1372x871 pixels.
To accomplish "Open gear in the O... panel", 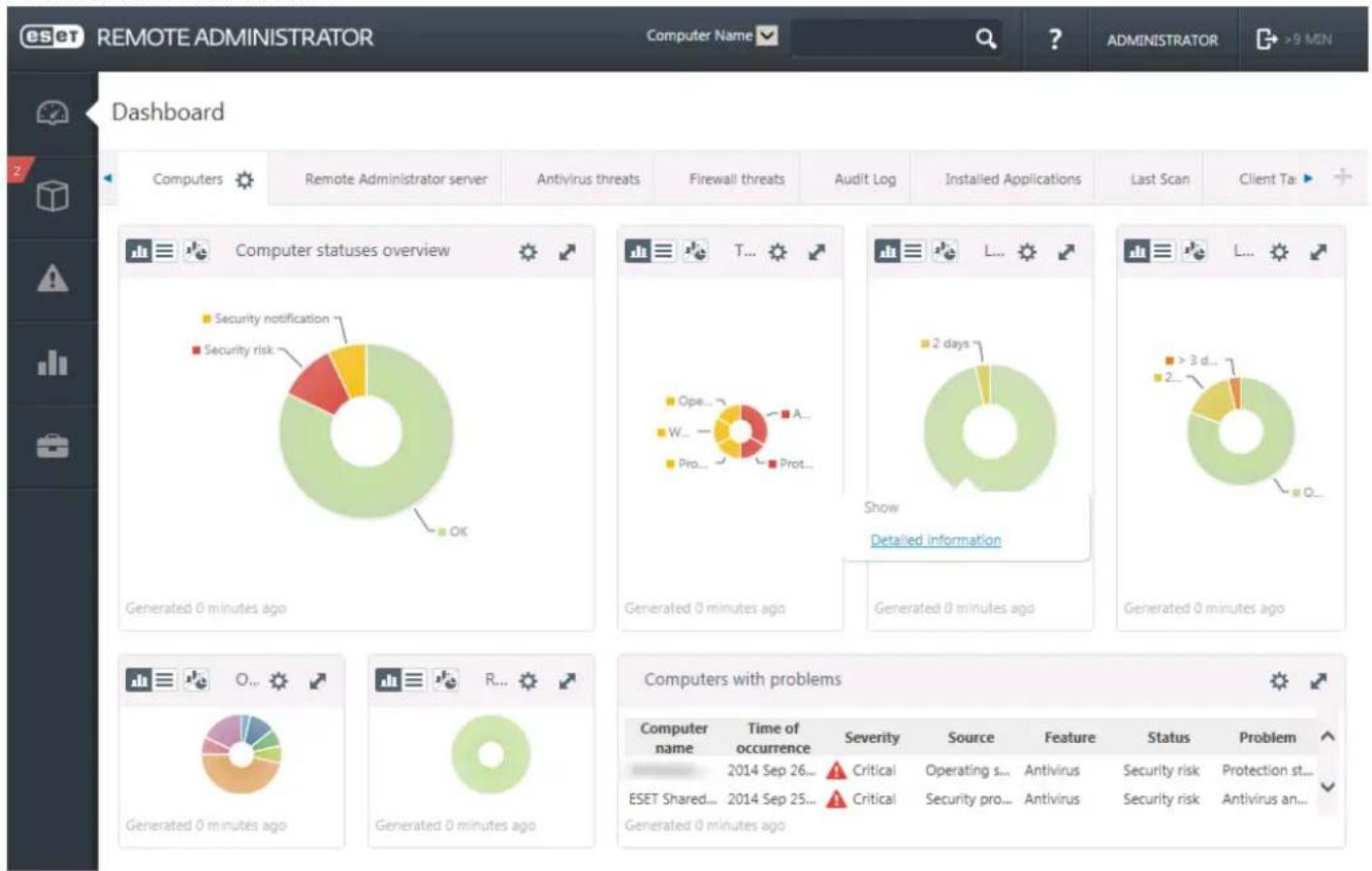I will 278,681.
